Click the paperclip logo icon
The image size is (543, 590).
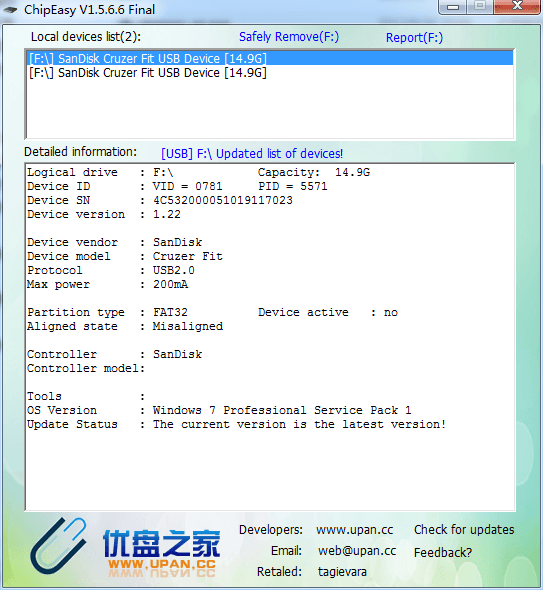tap(58, 545)
